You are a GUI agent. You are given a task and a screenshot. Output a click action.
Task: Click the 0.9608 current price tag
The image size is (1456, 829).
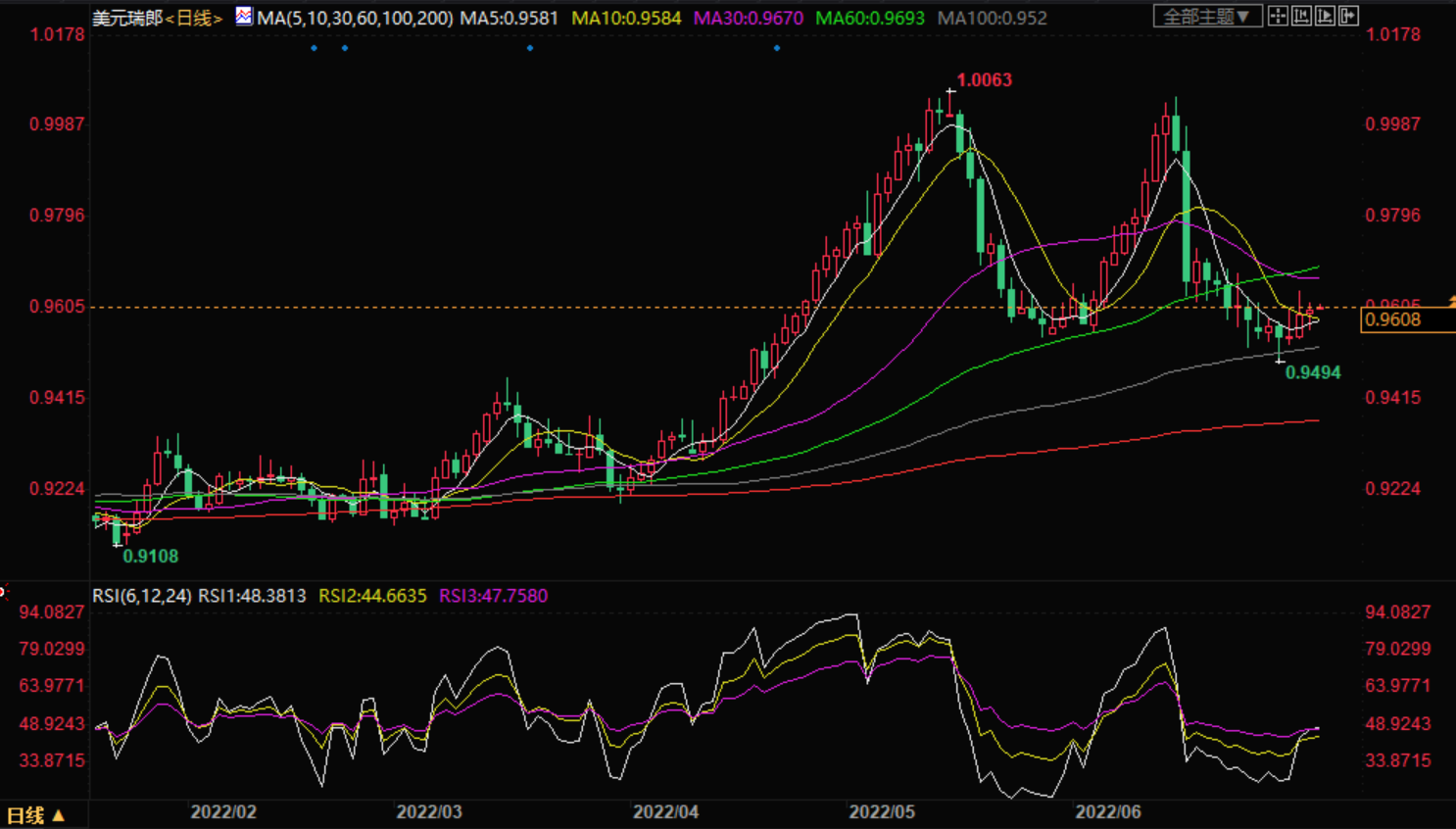(x=1392, y=319)
